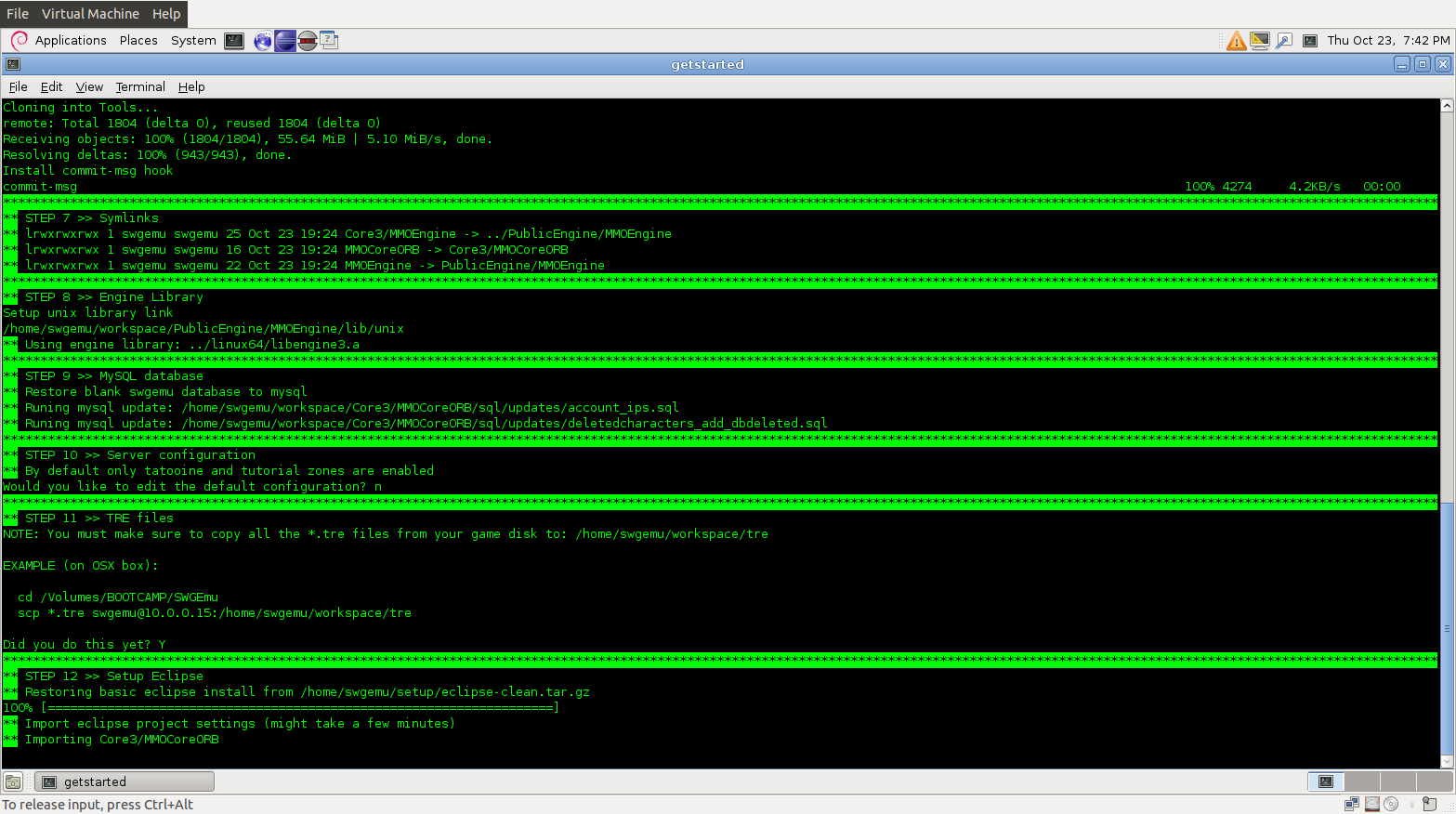1456x814 pixels.
Task: Click the small terminal tray icon near the clock
Action: click(x=1310, y=41)
